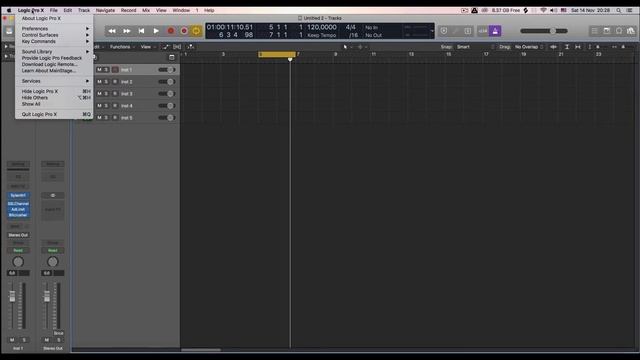Click the red Record button
The image size is (640, 360).
point(171,31)
